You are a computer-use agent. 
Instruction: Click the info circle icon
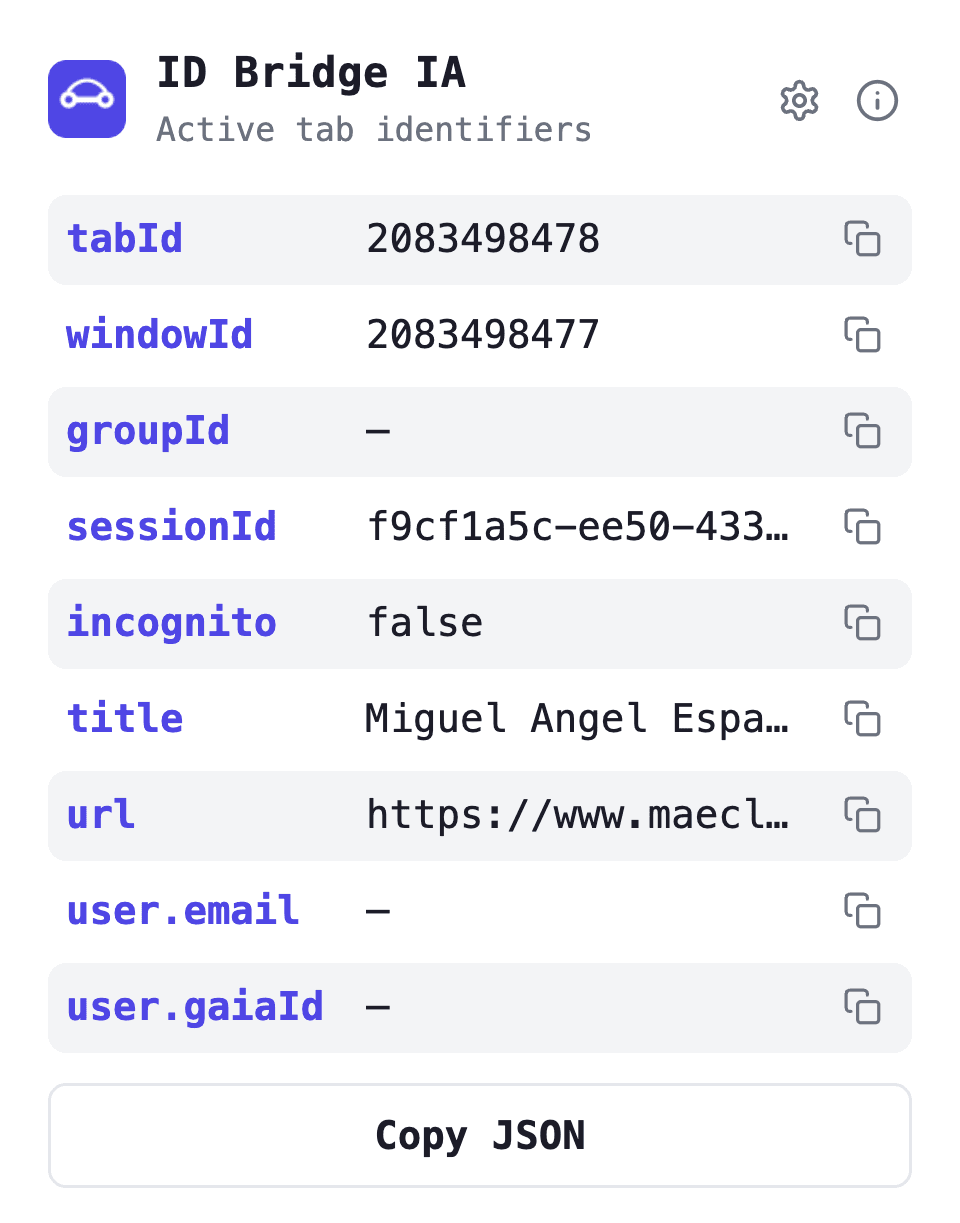point(878,101)
